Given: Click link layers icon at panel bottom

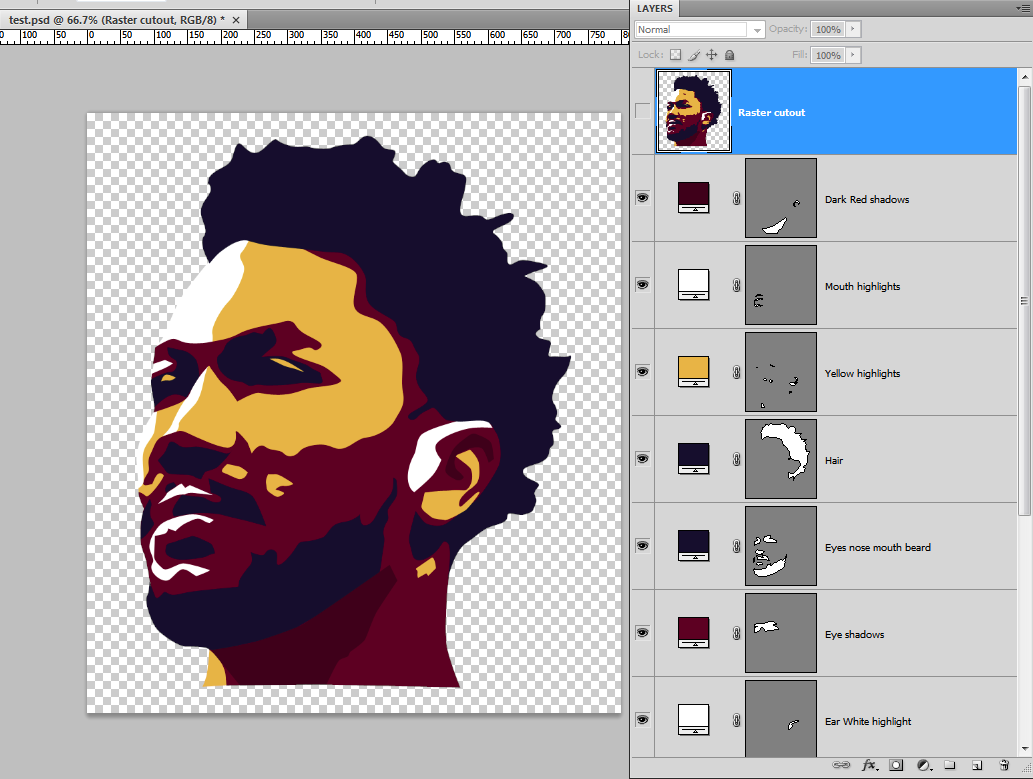Looking at the screenshot, I should [841, 765].
